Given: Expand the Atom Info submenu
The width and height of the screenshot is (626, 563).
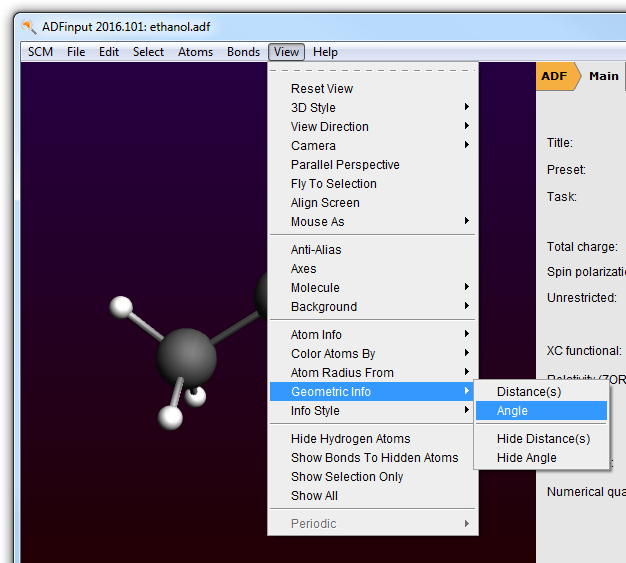Looking at the screenshot, I should pyautogui.click(x=372, y=335).
